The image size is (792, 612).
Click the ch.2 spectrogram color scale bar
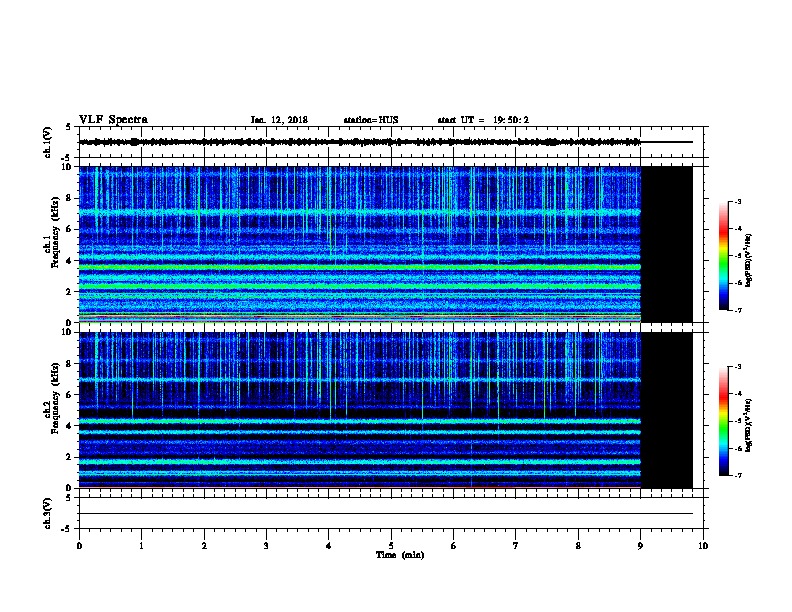pyautogui.click(x=724, y=421)
